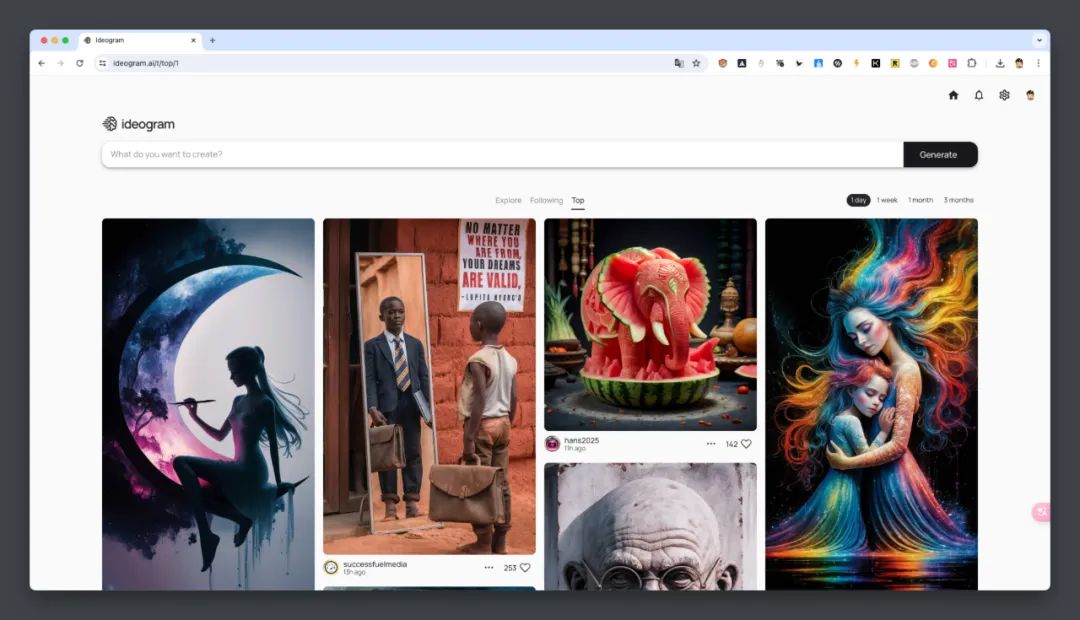The image size is (1080, 620).
Task: Open the Extensions puzzle icon
Action: [971, 63]
